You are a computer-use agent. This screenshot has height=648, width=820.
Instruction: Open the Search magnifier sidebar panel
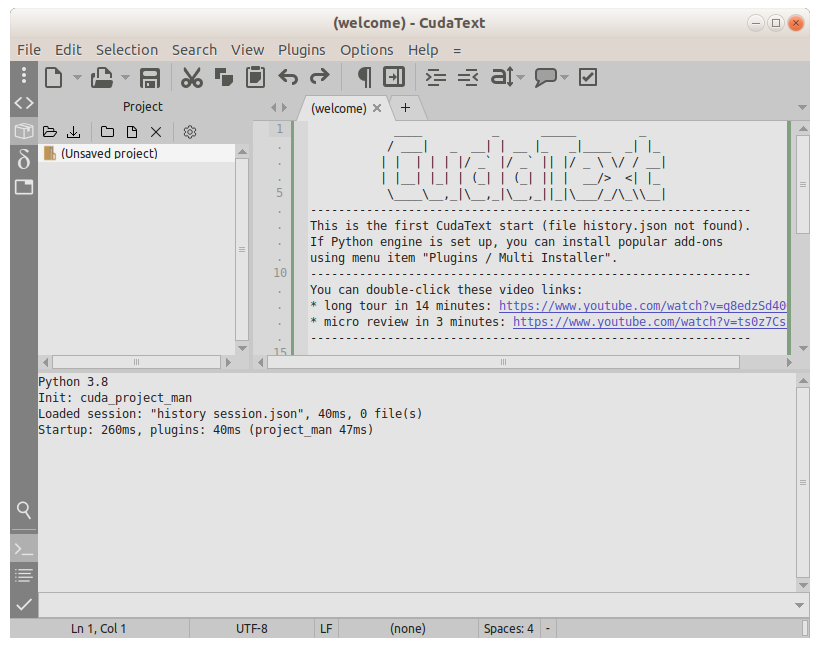click(24, 510)
